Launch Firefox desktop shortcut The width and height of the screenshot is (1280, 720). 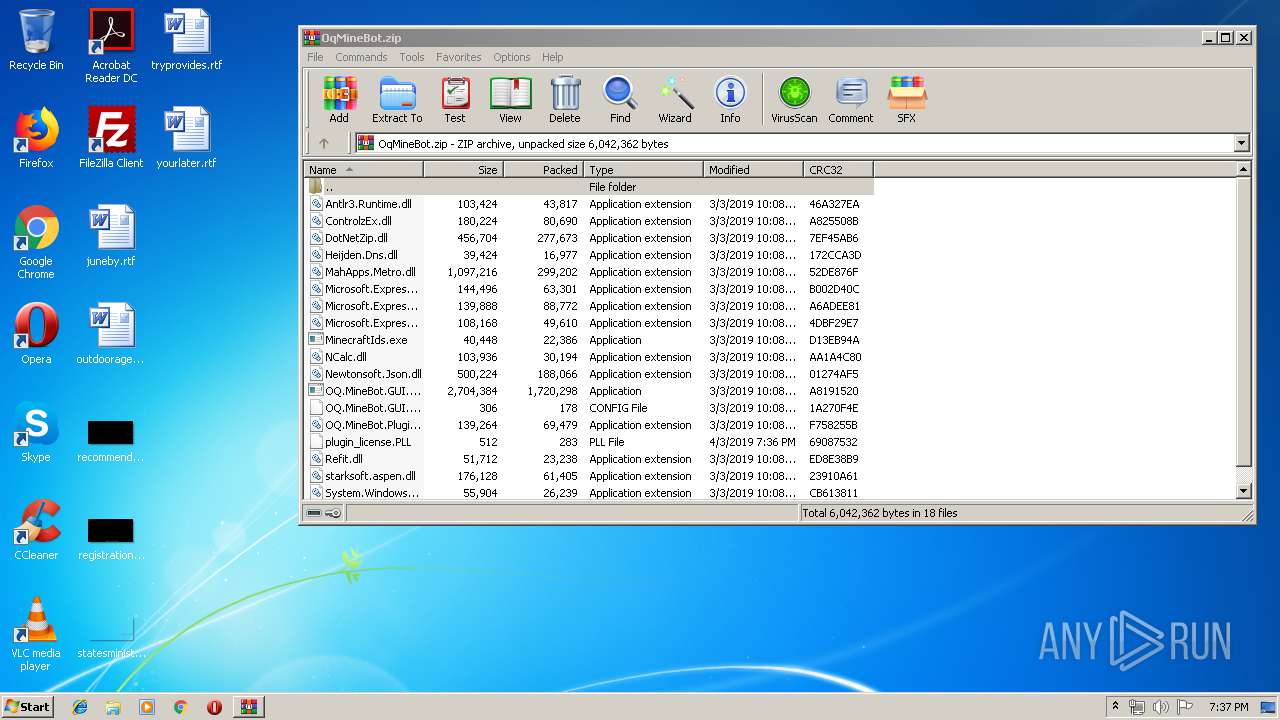pyautogui.click(x=36, y=138)
